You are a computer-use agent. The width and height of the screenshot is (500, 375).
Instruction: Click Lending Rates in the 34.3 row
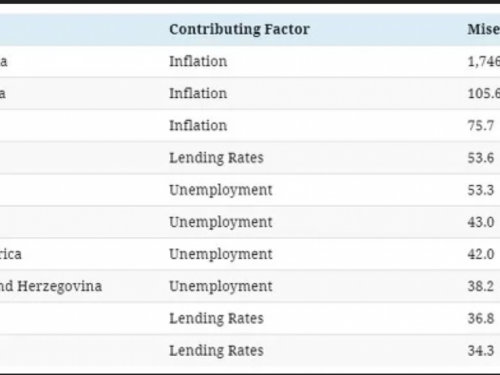(x=216, y=351)
